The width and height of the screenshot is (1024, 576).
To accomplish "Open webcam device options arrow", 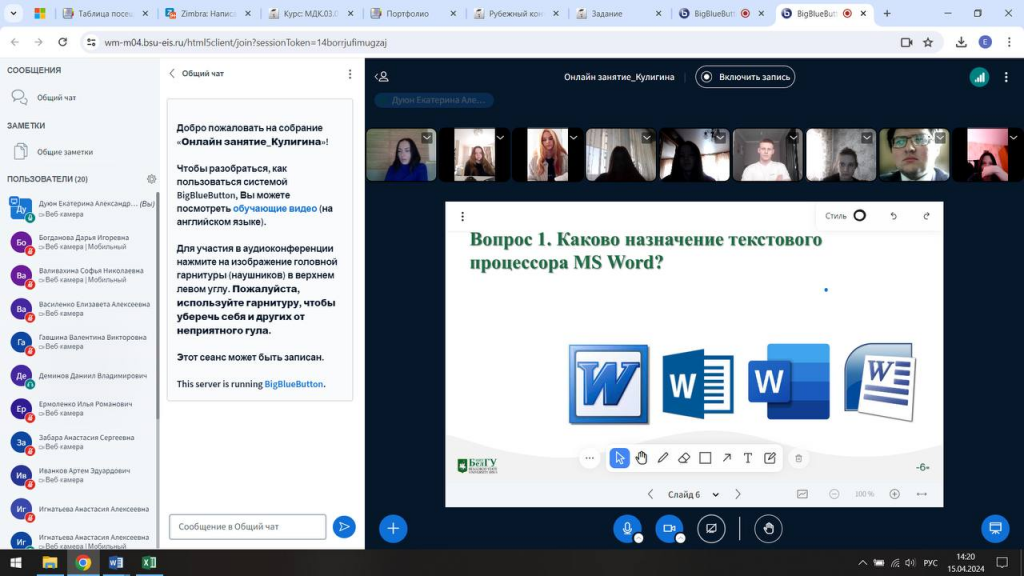I will tap(680, 538).
